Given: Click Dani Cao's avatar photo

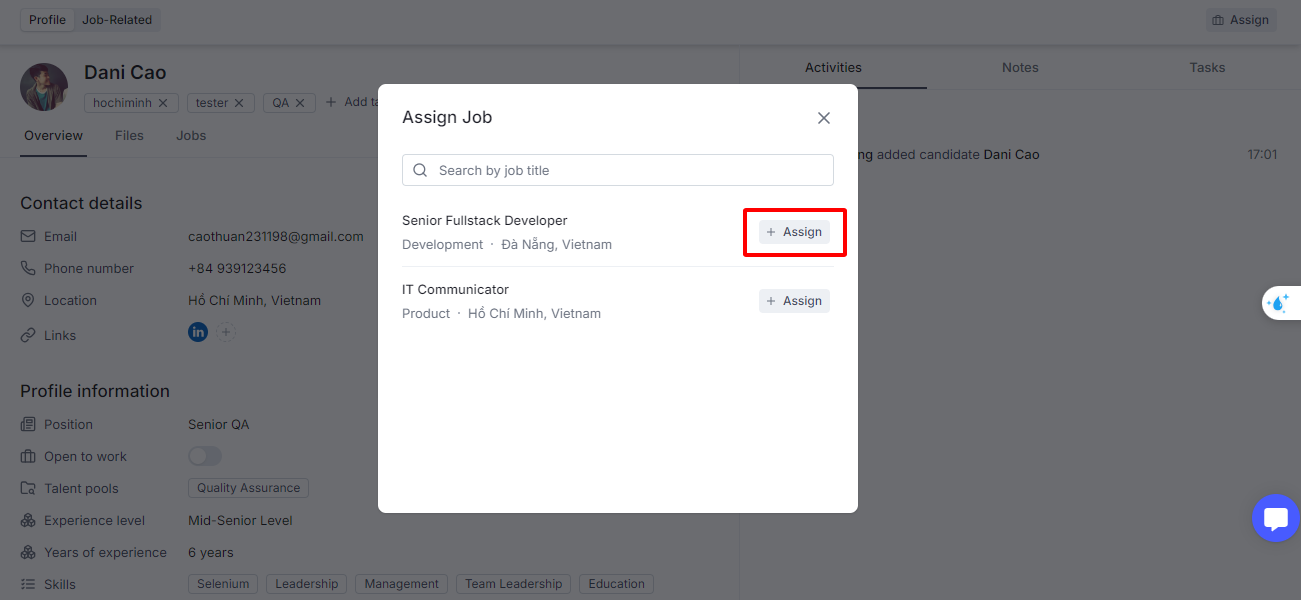Looking at the screenshot, I should (x=44, y=87).
